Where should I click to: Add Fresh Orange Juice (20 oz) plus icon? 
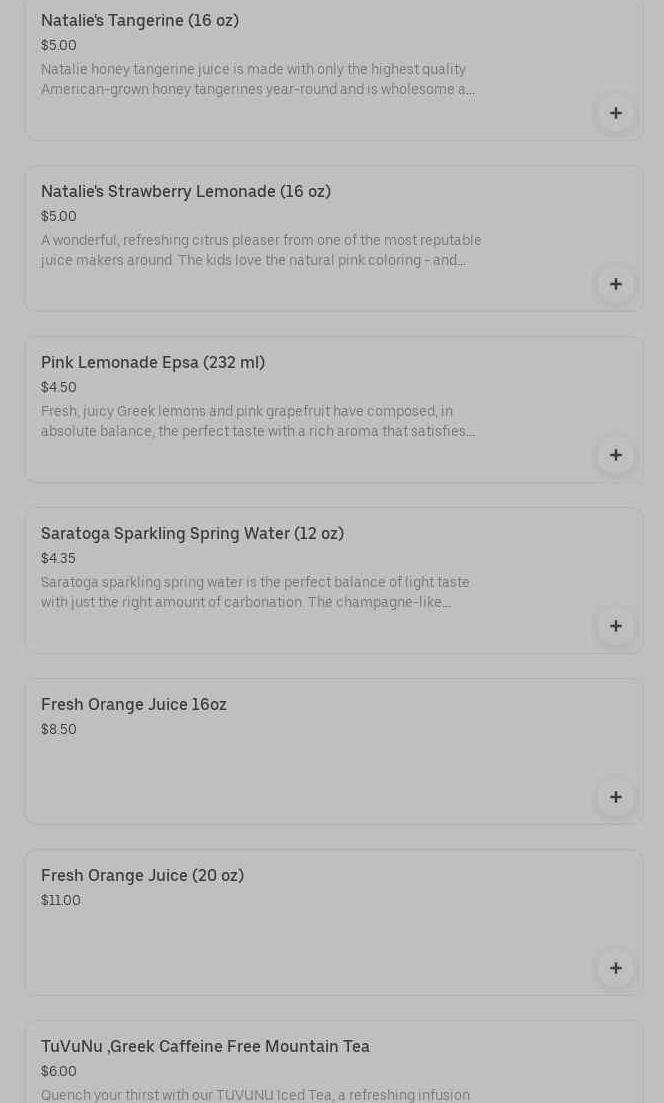click(615, 968)
